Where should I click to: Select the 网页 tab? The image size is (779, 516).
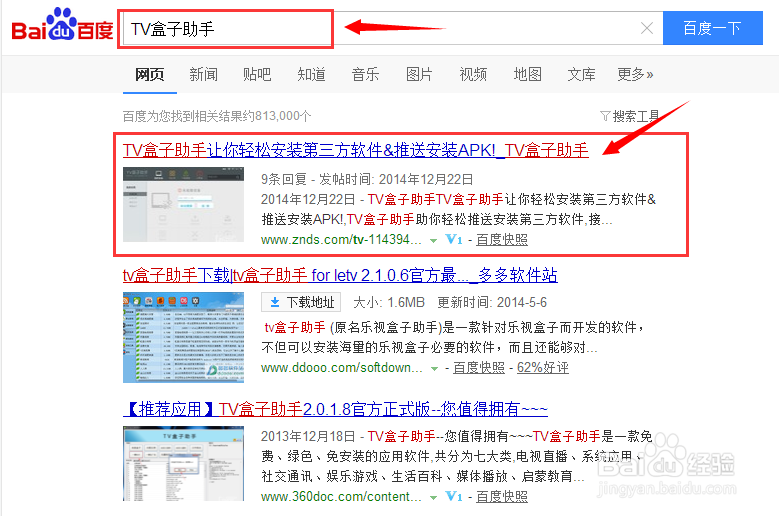click(x=150, y=74)
